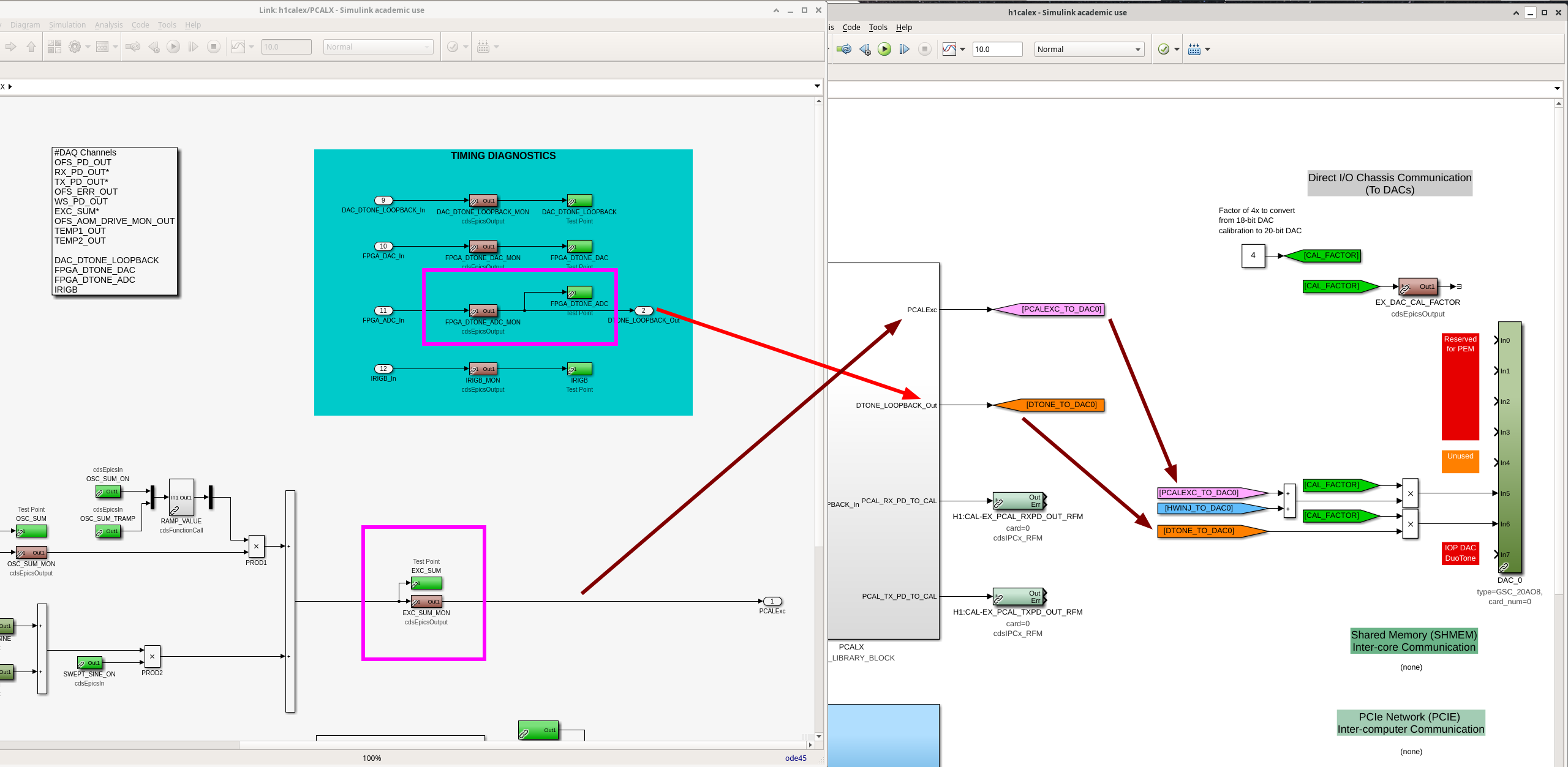The image size is (1568, 767).
Task: Click the Model Advisor checkmark icon
Action: click(1163, 49)
